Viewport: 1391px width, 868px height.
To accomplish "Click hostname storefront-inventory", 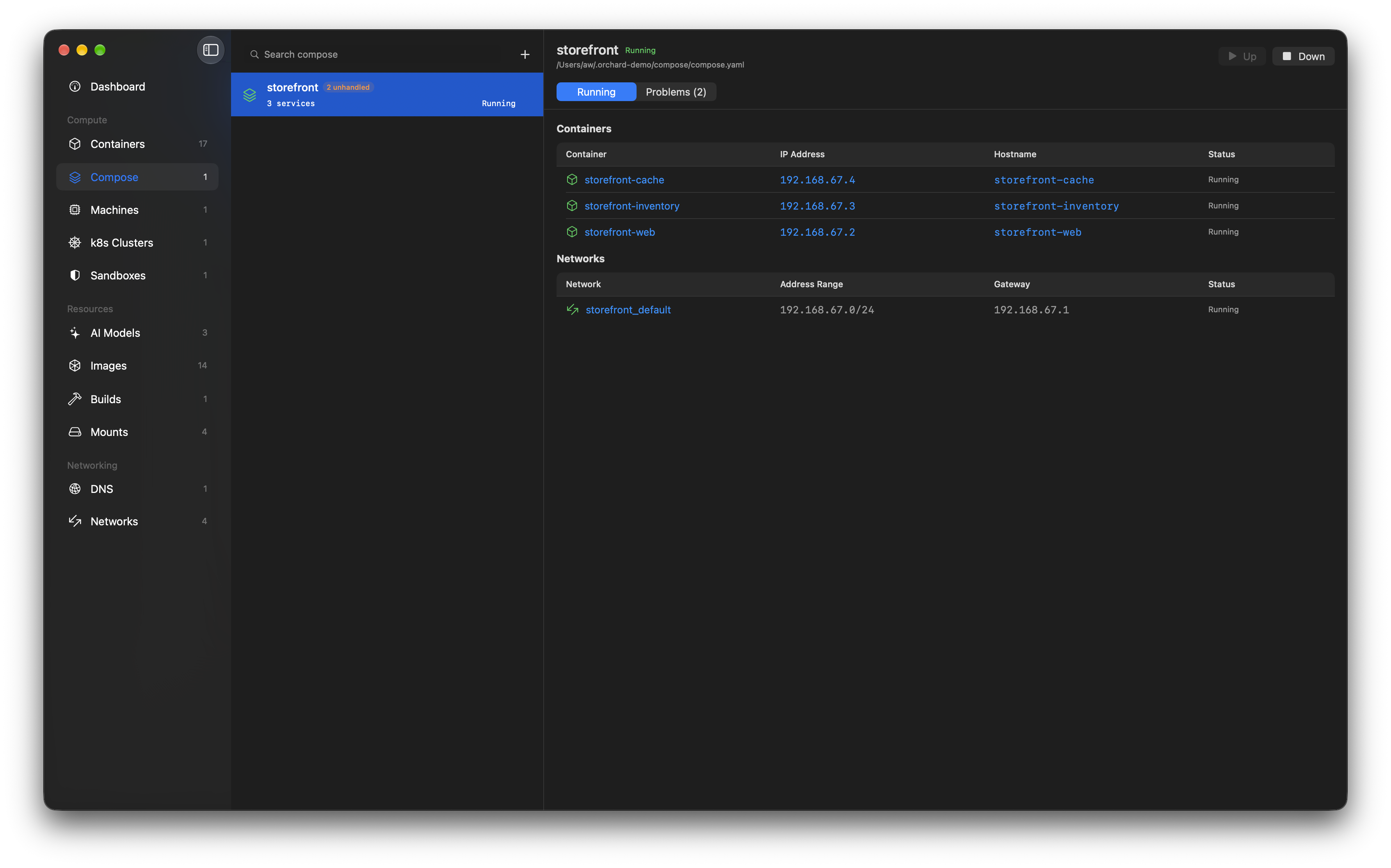I will click(x=1056, y=206).
